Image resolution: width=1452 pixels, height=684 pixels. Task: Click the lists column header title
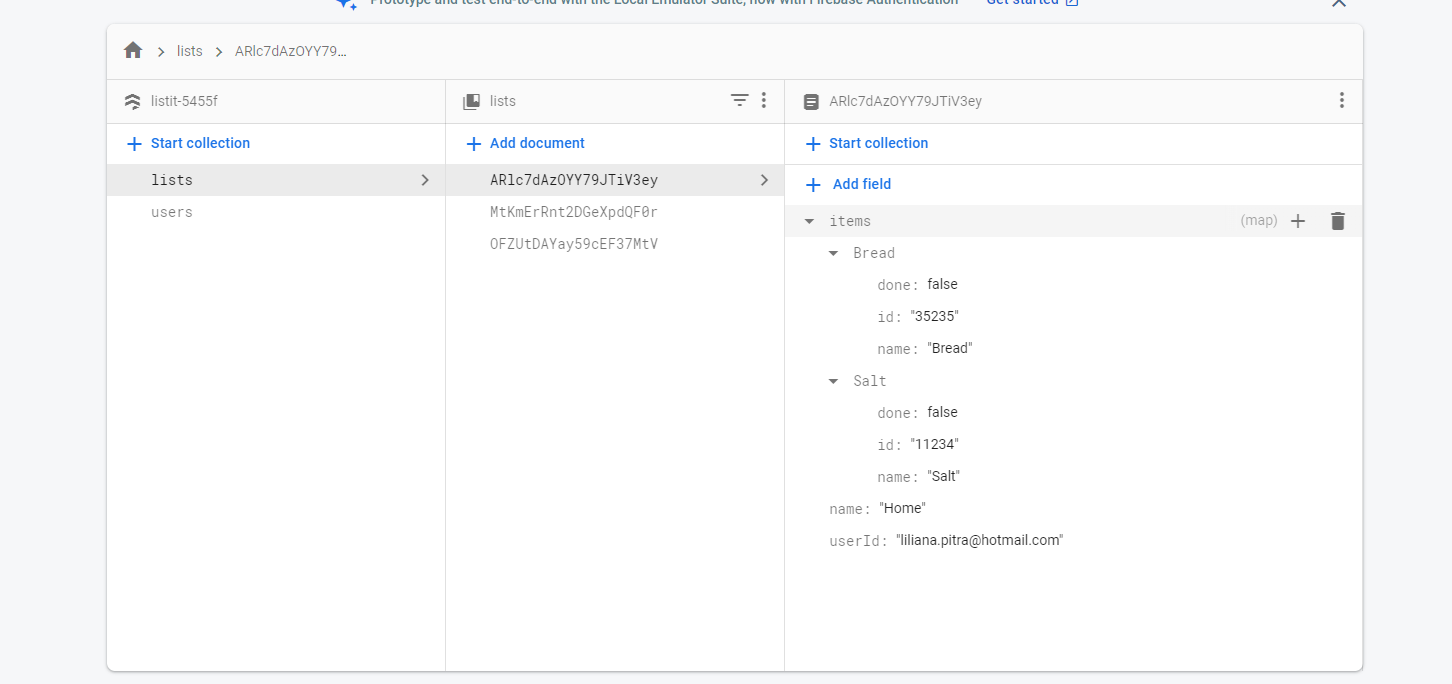point(503,101)
